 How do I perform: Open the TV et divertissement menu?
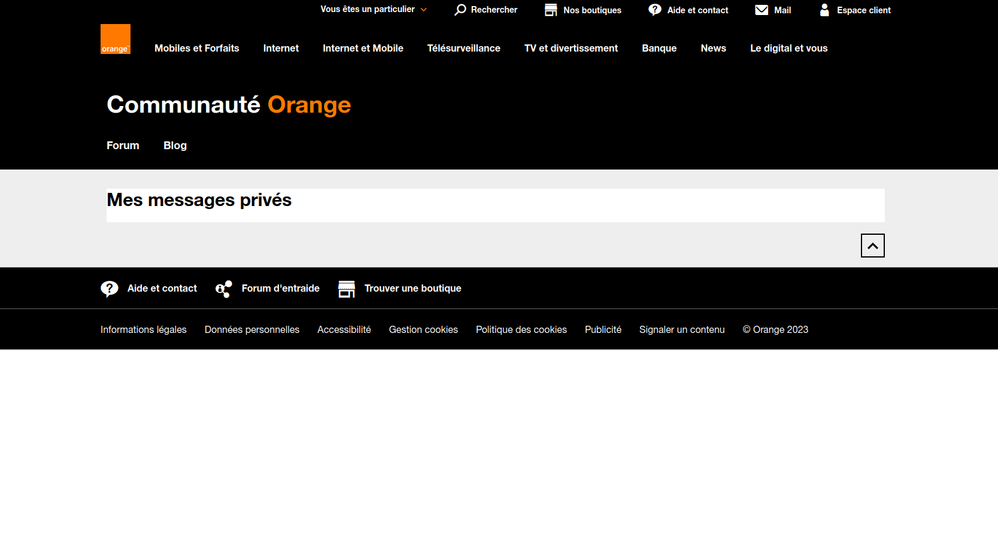point(571,48)
